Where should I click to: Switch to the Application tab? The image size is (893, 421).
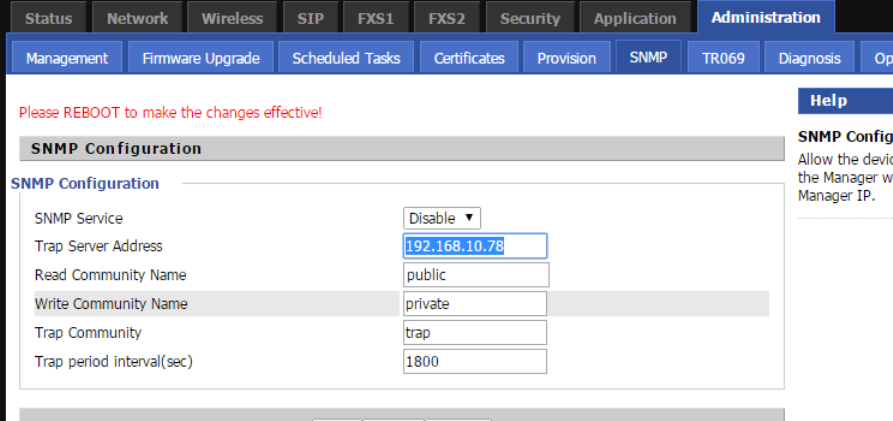[x=634, y=18]
